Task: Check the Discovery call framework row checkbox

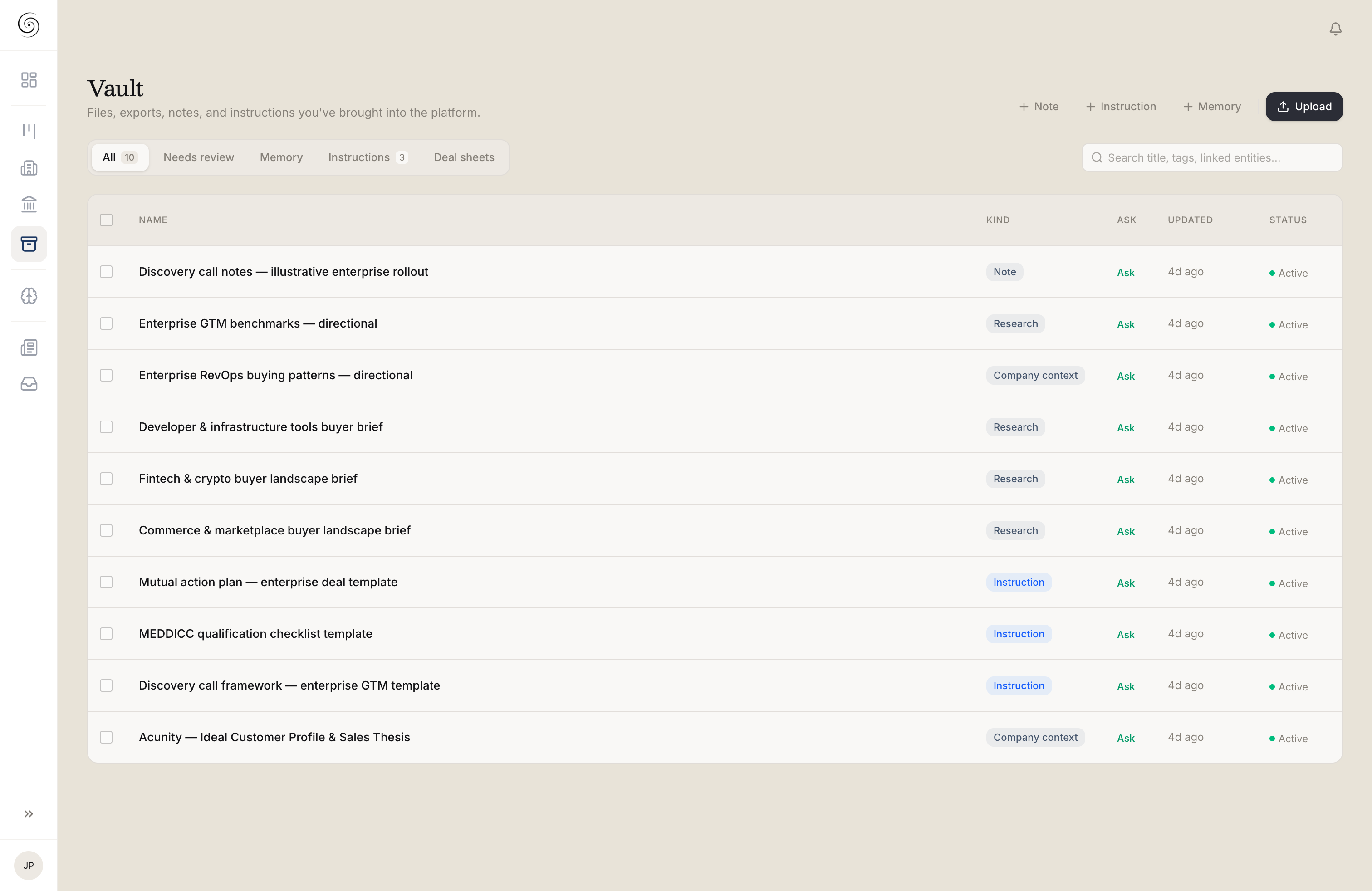Action: [x=106, y=685]
